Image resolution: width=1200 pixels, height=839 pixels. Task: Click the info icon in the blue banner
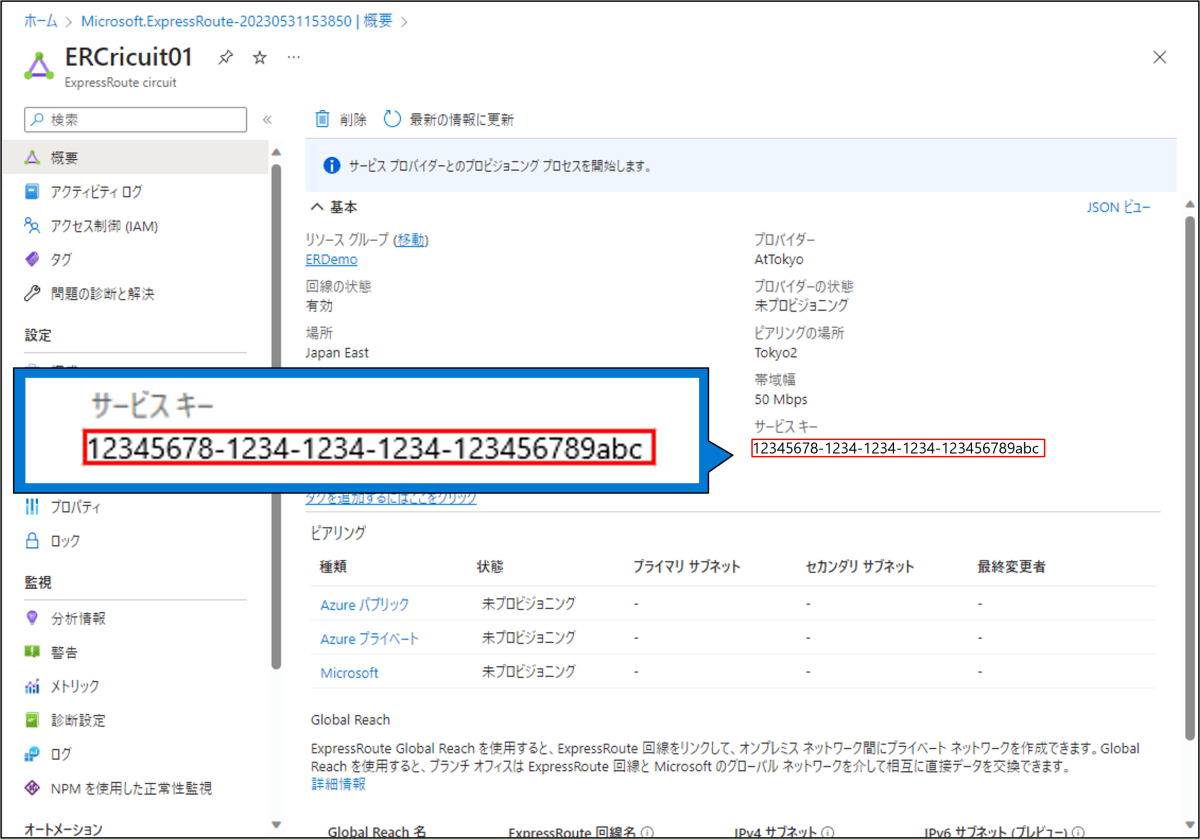point(332,166)
